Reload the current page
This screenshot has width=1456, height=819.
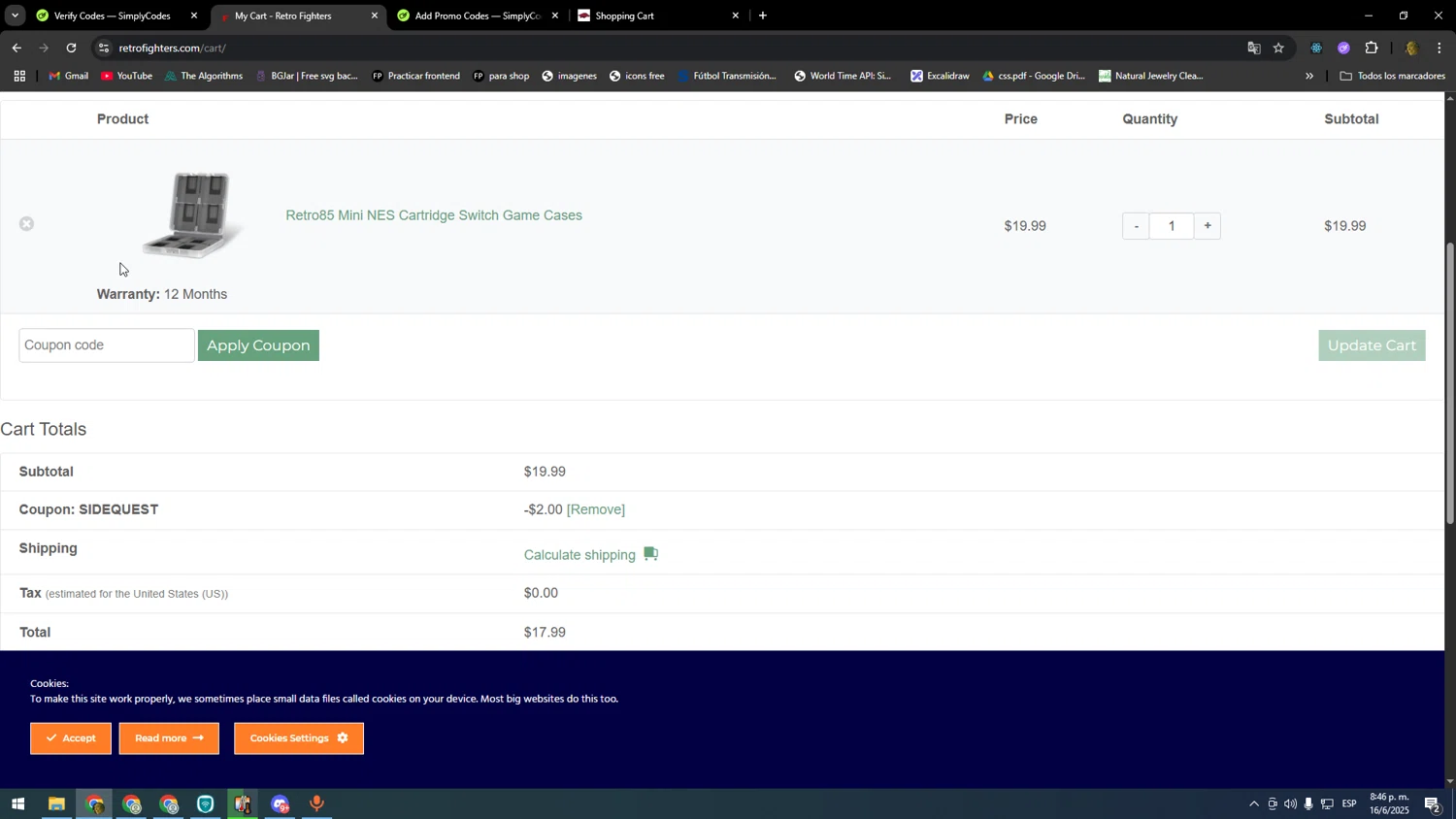coord(71,48)
